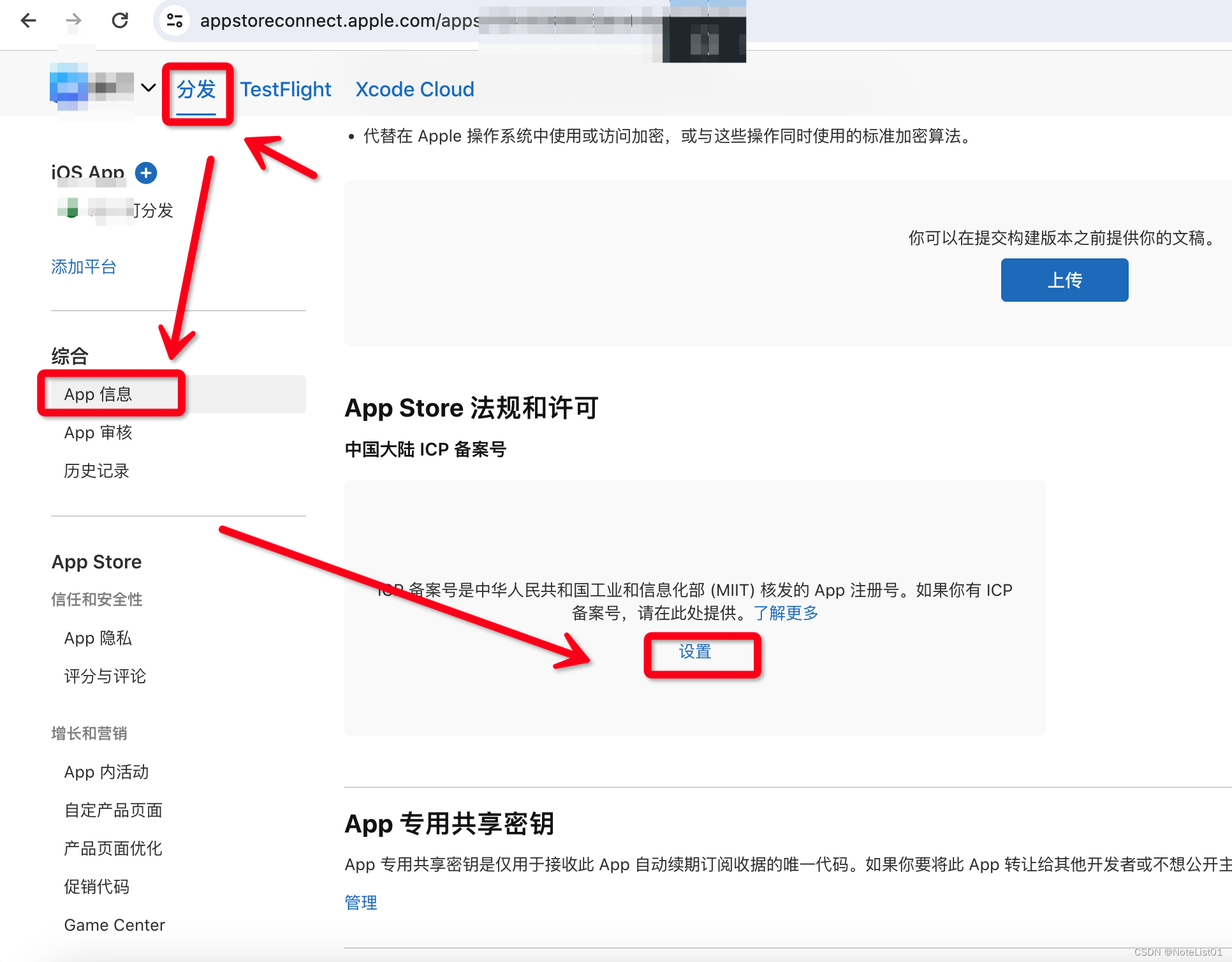This screenshot has height=962, width=1232.
Task: Click the browser back arrow
Action: coord(28,20)
